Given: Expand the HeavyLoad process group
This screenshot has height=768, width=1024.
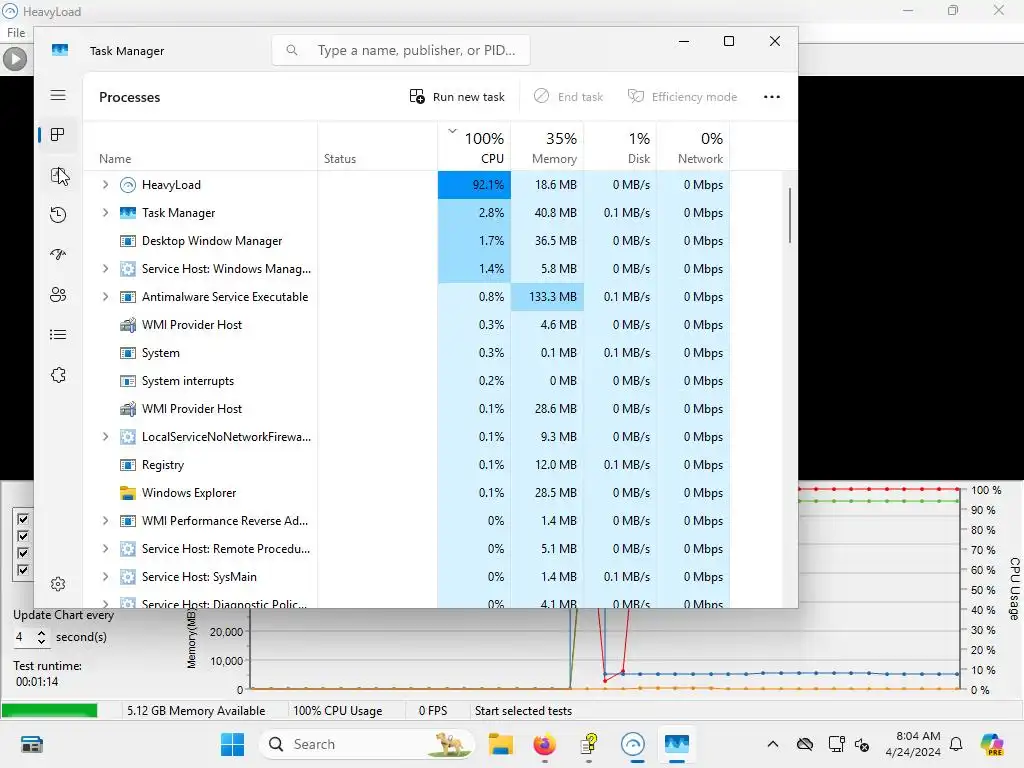Looking at the screenshot, I should click(105, 185).
